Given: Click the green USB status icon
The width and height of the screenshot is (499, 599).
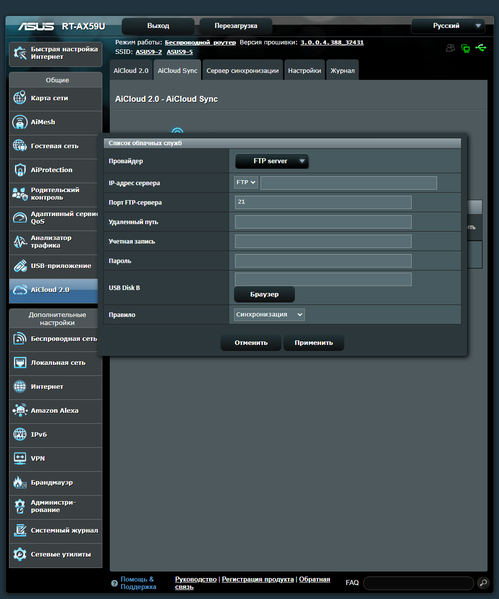Looking at the screenshot, I should (x=481, y=48).
